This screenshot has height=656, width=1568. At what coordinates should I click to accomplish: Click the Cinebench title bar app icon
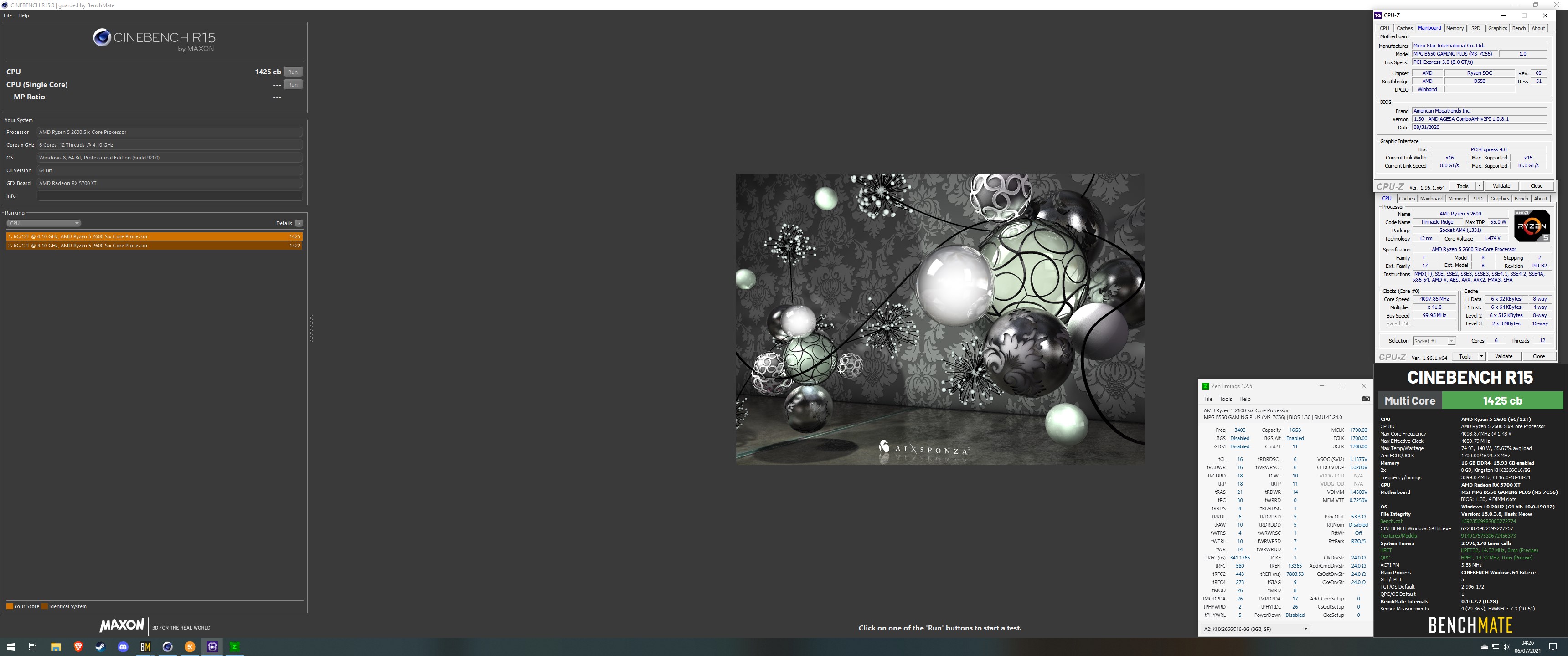pos(5,5)
